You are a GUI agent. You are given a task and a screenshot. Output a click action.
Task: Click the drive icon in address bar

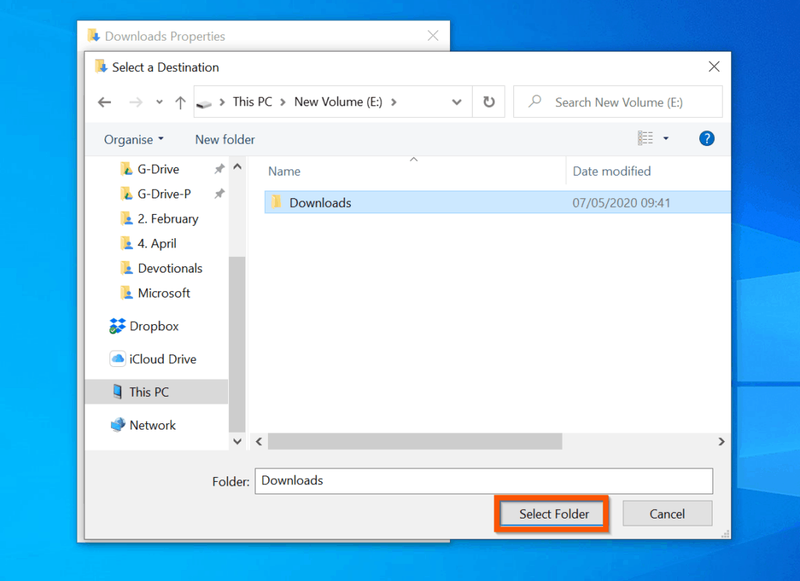click(x=204, y=104)
